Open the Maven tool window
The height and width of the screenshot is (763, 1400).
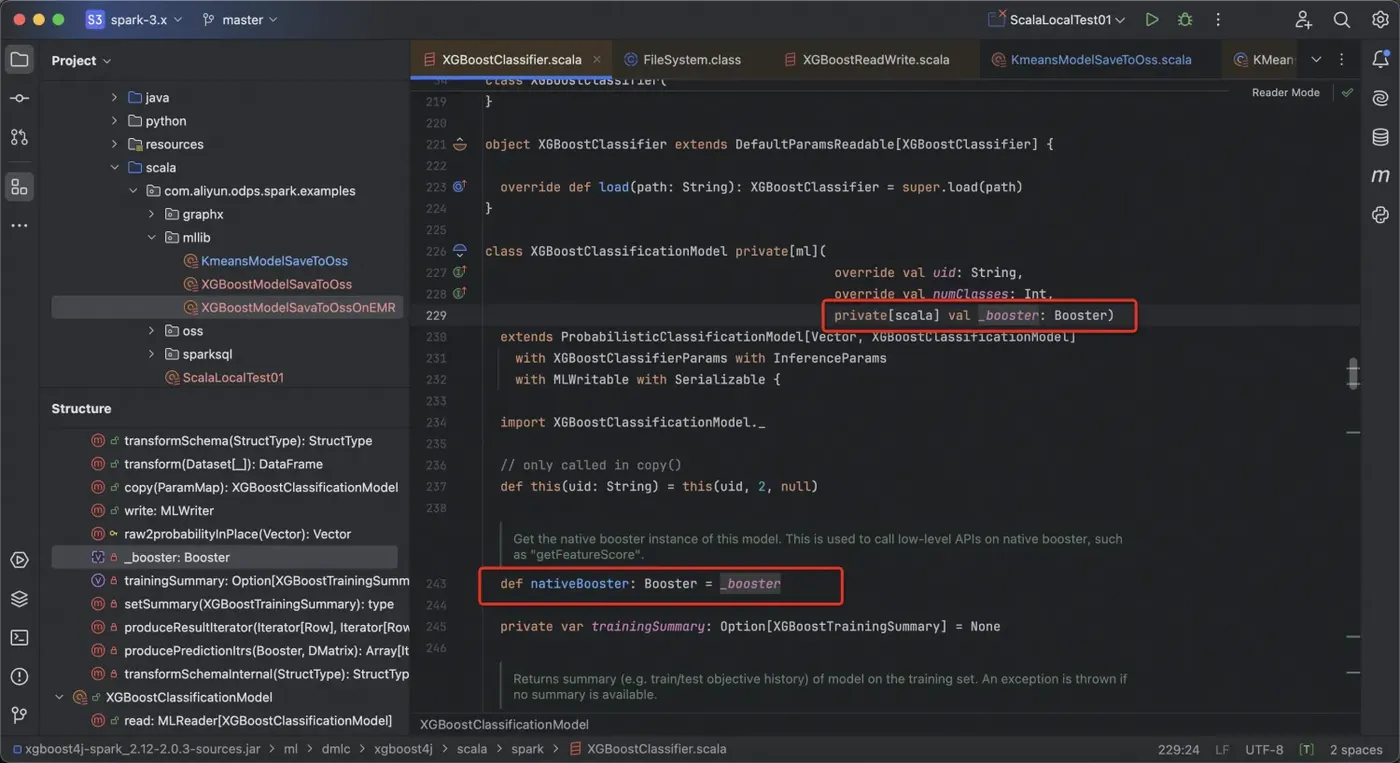[x=1381, y=176]
